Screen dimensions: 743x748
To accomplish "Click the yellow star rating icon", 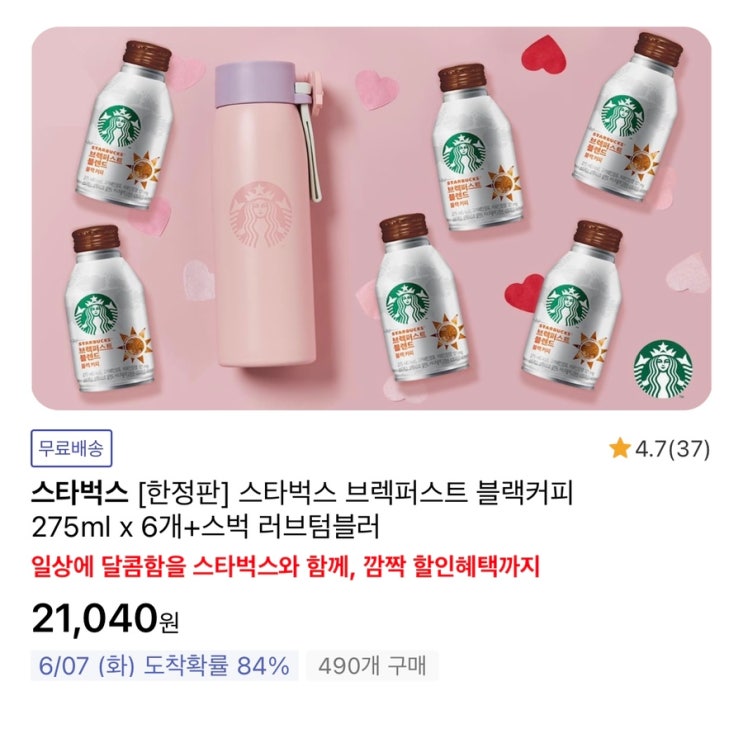I will point(620,449).
